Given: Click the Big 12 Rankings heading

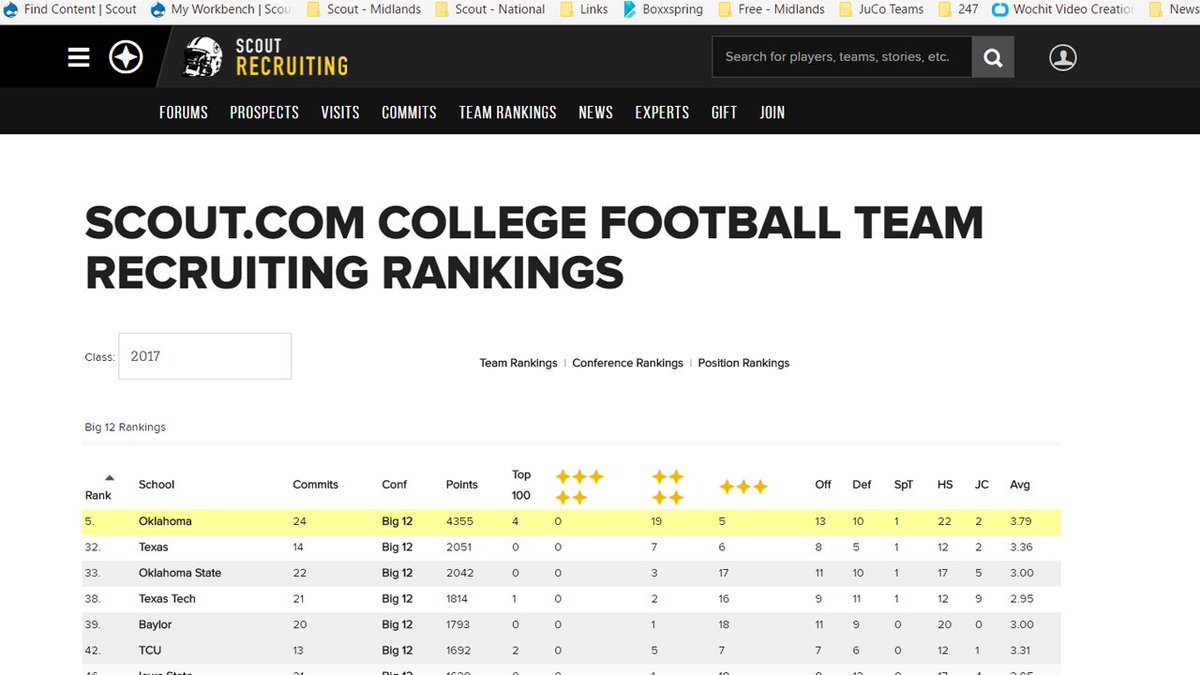Looking at the screenshot, I should (x=125, y=427).
